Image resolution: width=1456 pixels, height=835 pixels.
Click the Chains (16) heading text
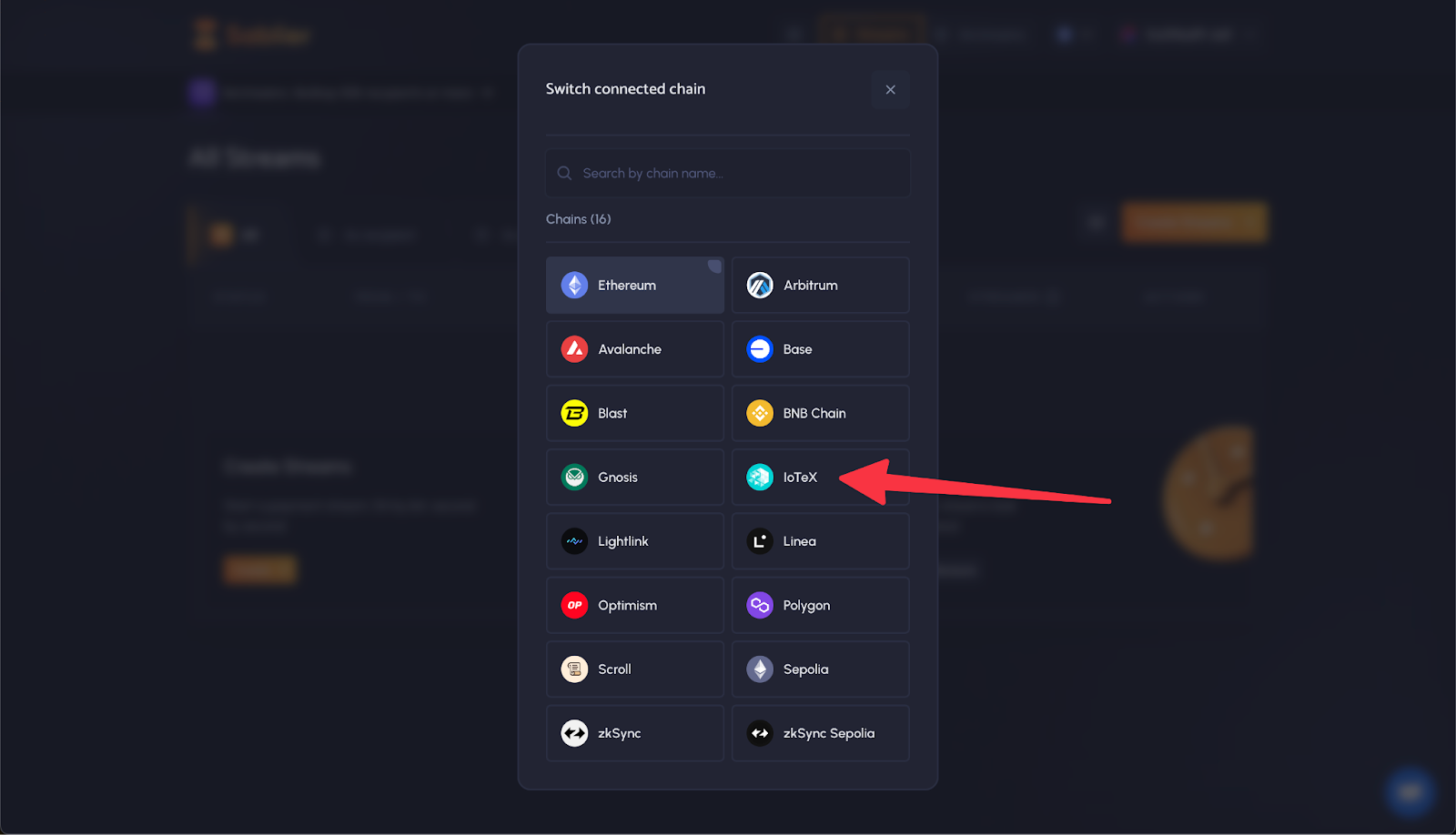[579, 219]
